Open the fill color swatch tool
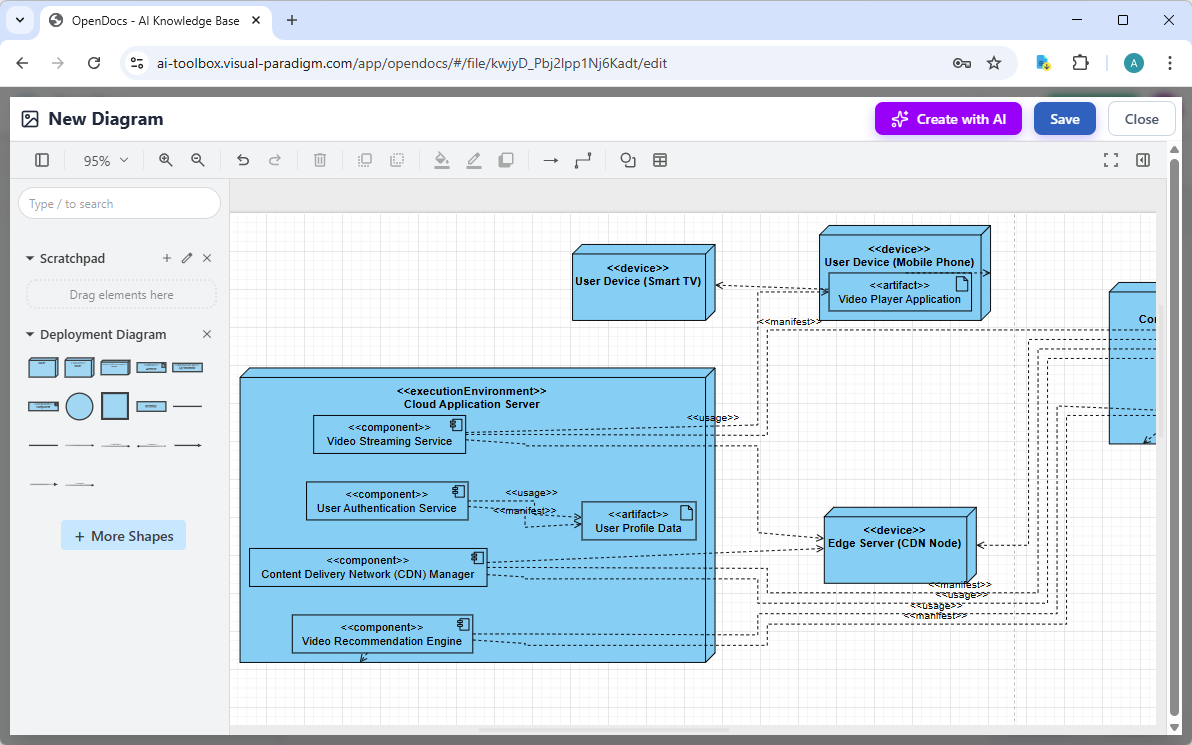The image size is (1192, 745). click(x=442, y=160)
